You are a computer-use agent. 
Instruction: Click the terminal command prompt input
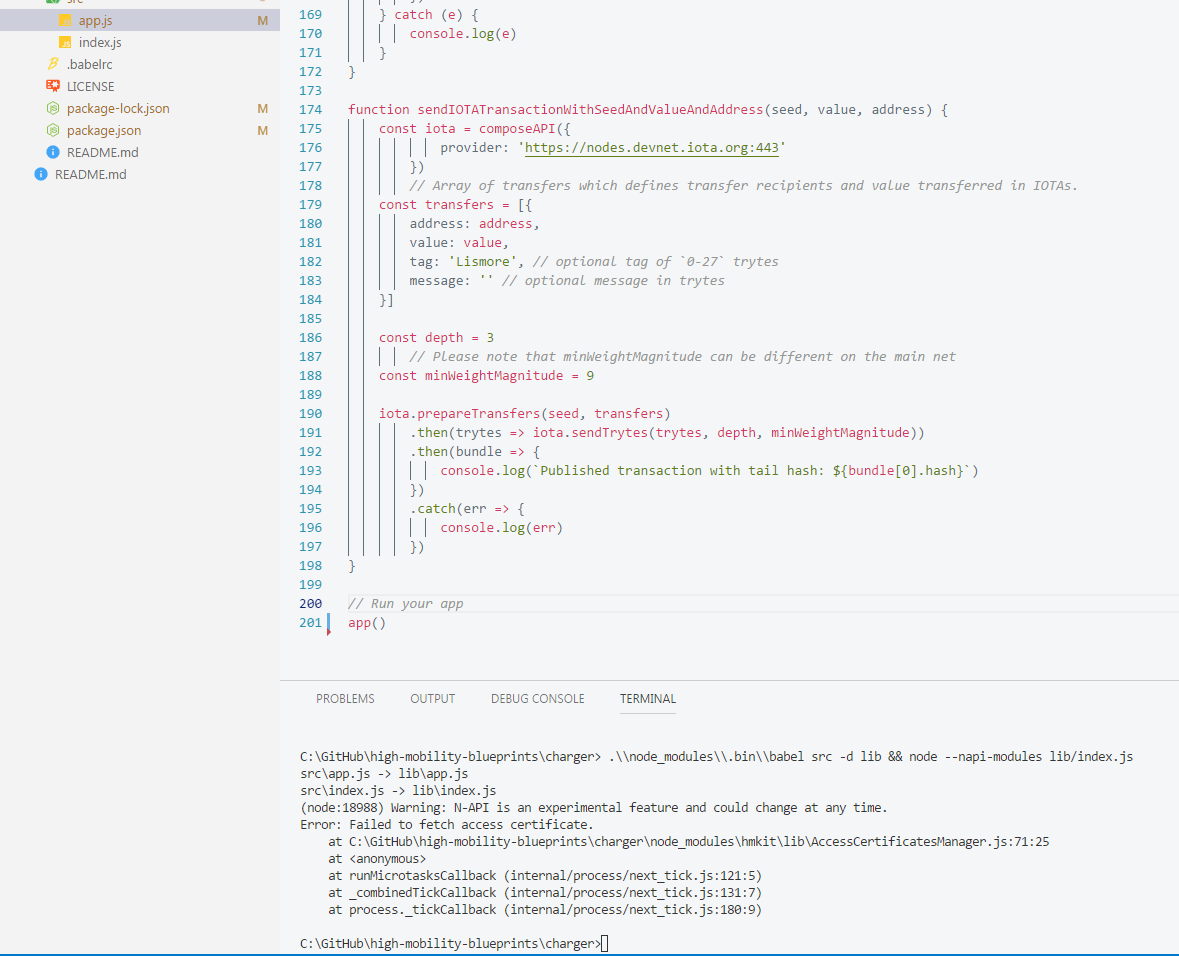coord(604,943)
